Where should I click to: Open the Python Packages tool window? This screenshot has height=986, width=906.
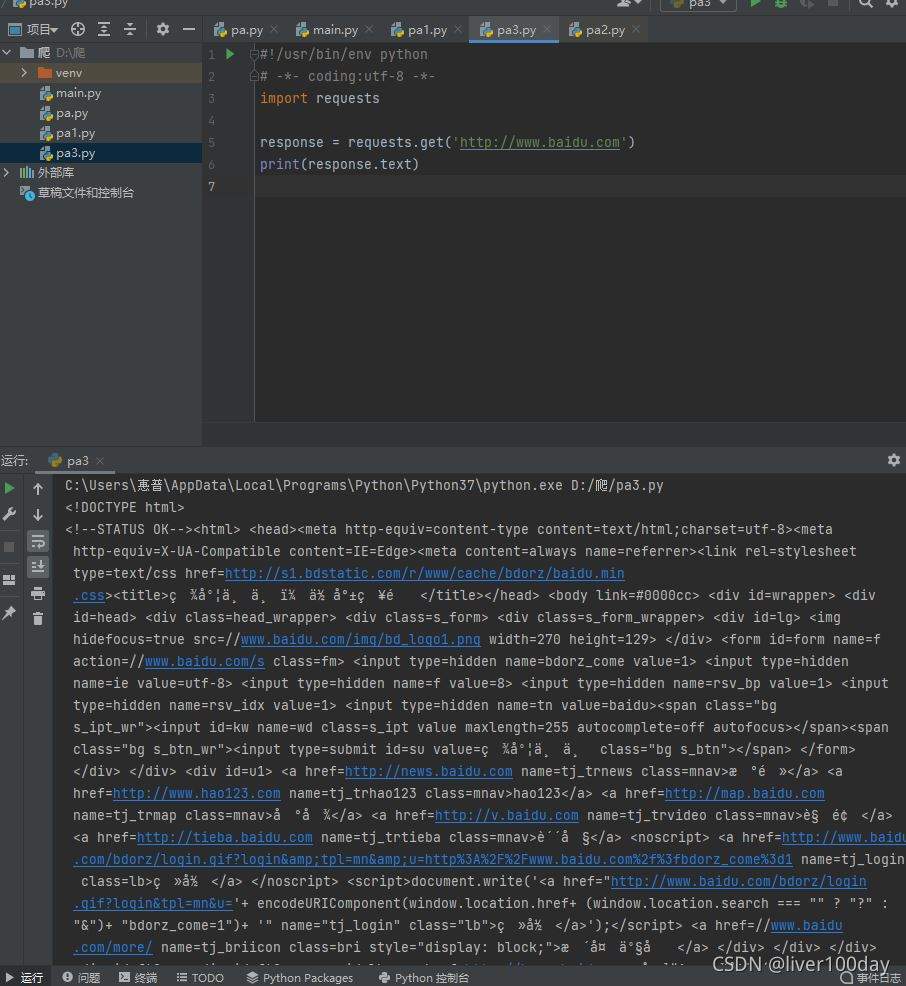coord(300,977)
